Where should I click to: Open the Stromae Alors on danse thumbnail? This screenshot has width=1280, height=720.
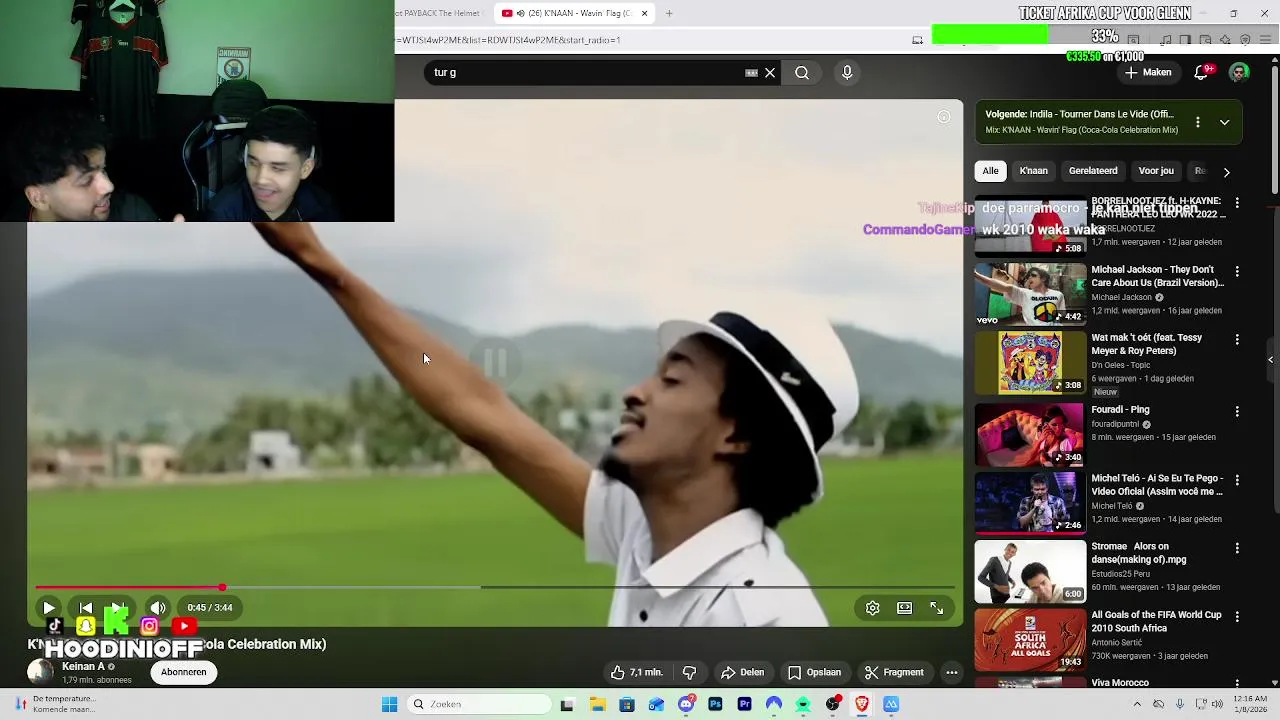[x=1030, y=571]
